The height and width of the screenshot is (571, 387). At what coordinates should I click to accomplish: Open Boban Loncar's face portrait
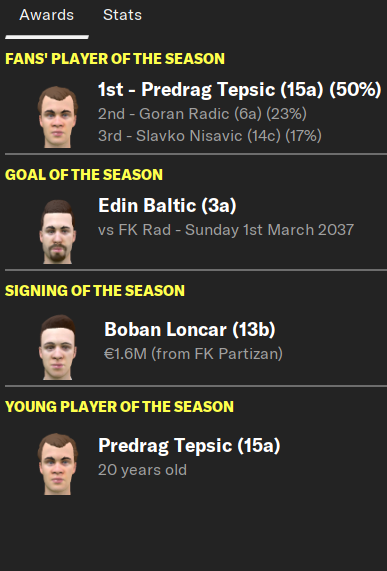pos(58,347)
